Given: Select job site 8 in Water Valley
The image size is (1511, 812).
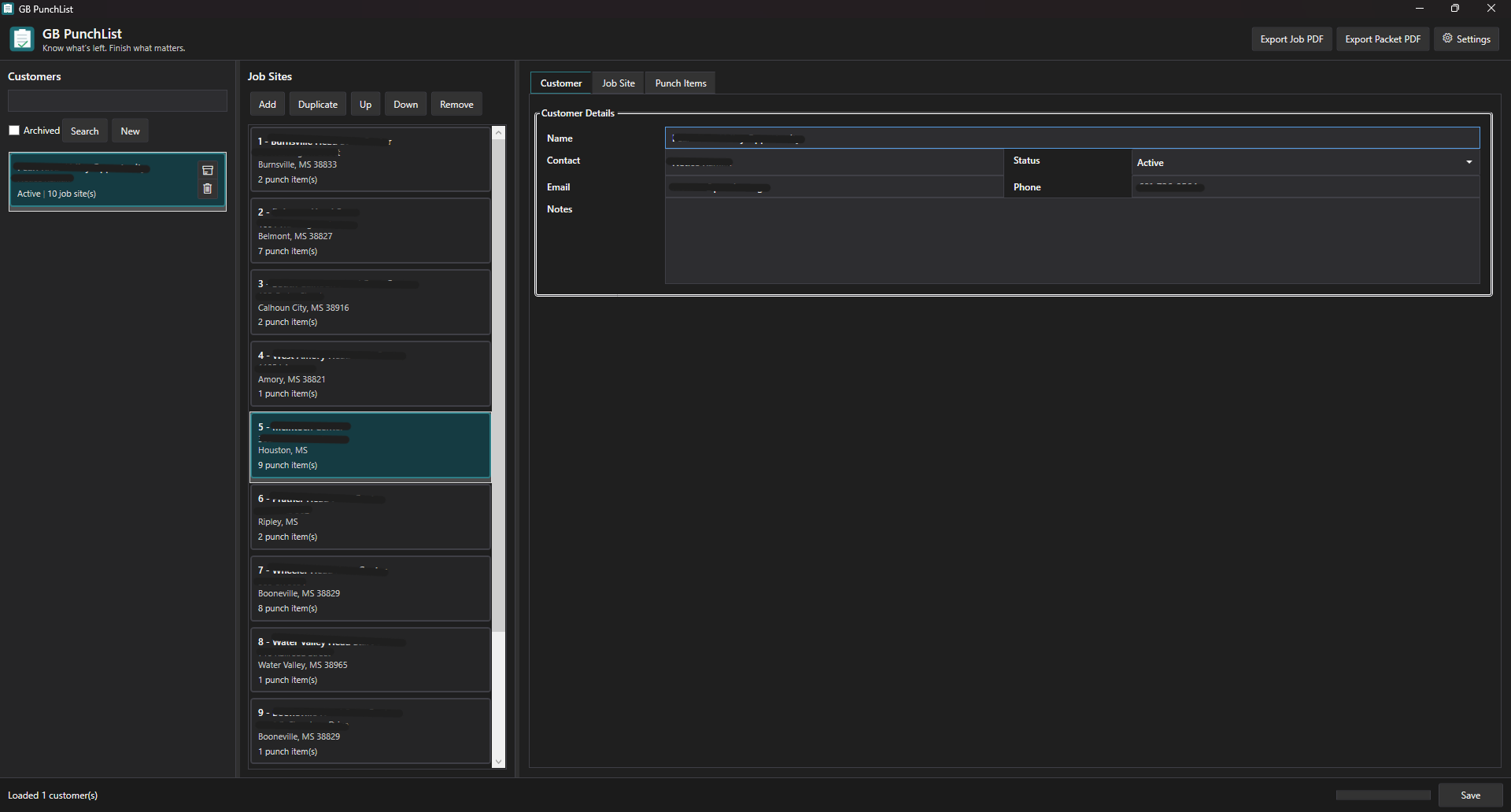Looking at the screenshot, I should 371,661.
